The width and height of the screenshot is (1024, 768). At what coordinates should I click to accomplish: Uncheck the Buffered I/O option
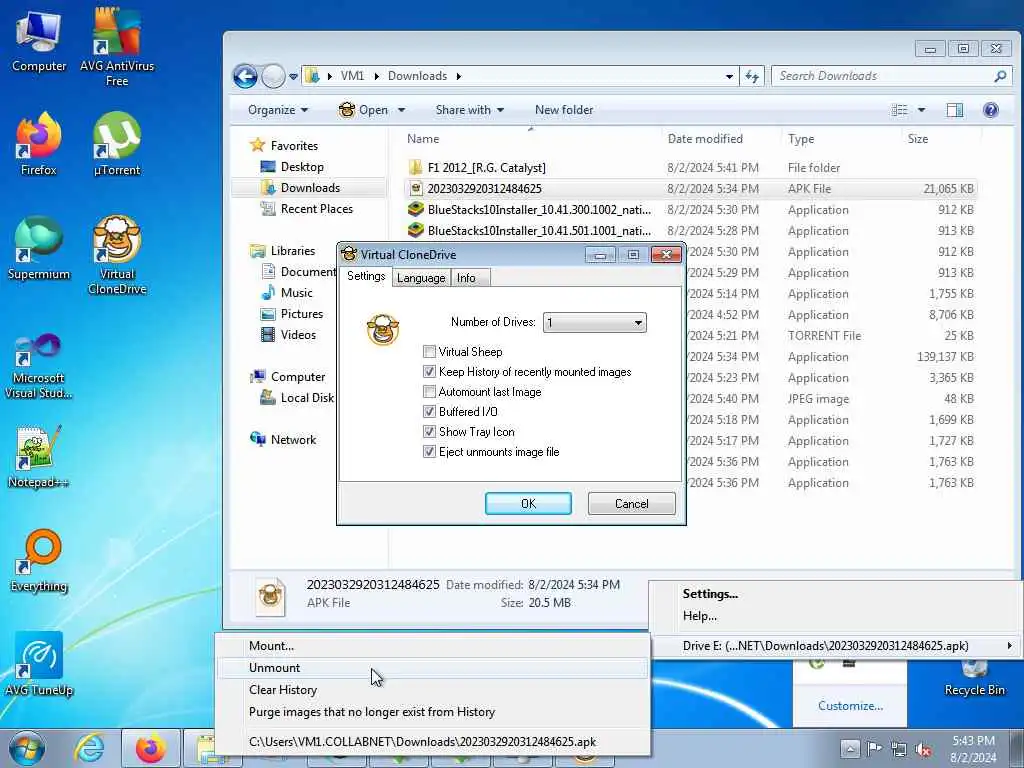click(429, 411)
